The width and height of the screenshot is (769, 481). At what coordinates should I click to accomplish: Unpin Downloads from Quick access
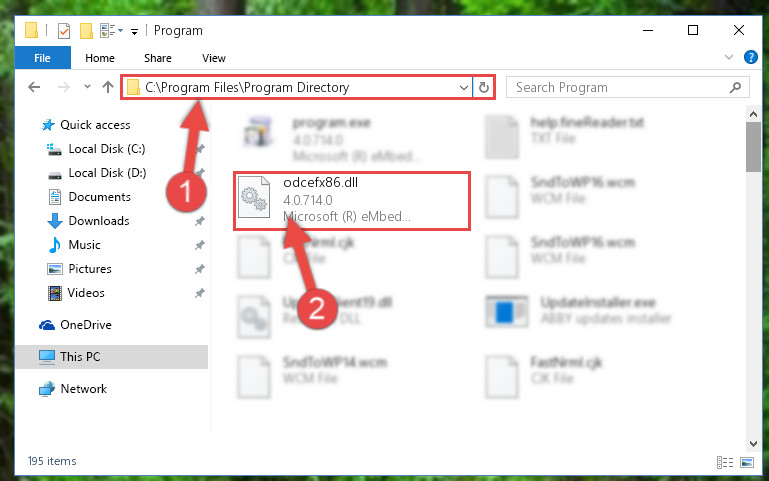[200, 221]
